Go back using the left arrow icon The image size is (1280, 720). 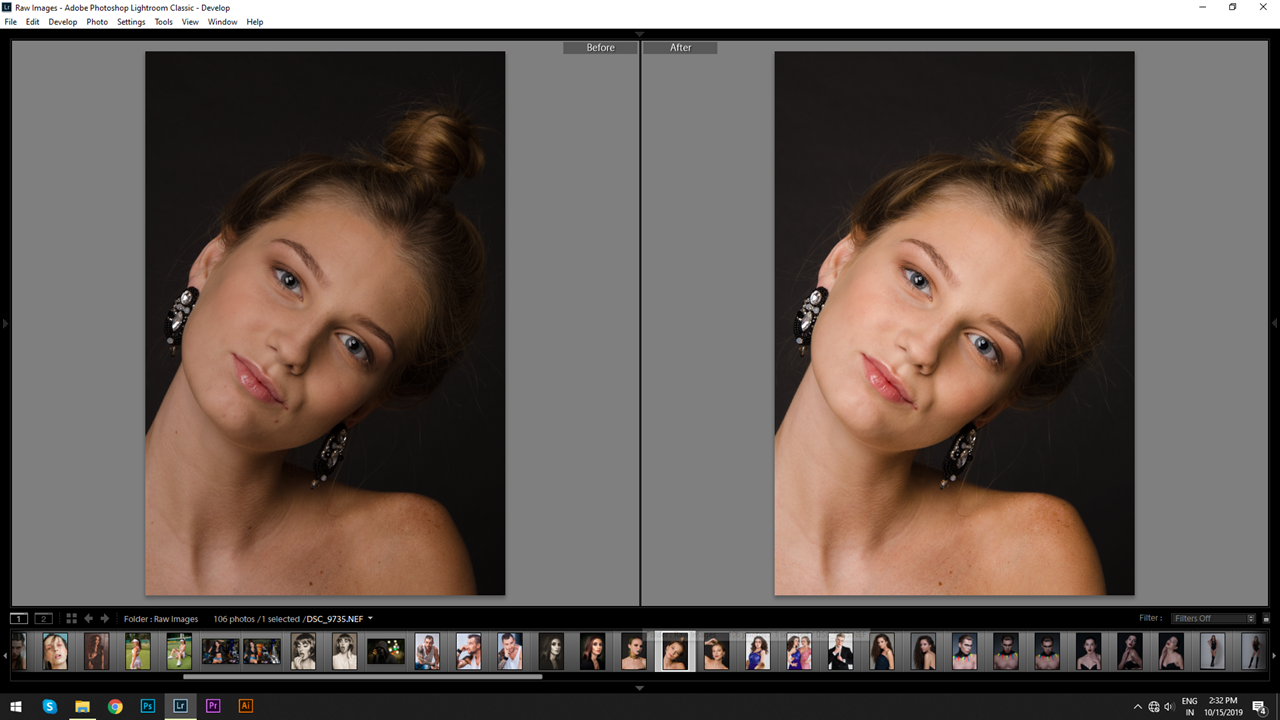pyautogui.click(x=88, y=619)
